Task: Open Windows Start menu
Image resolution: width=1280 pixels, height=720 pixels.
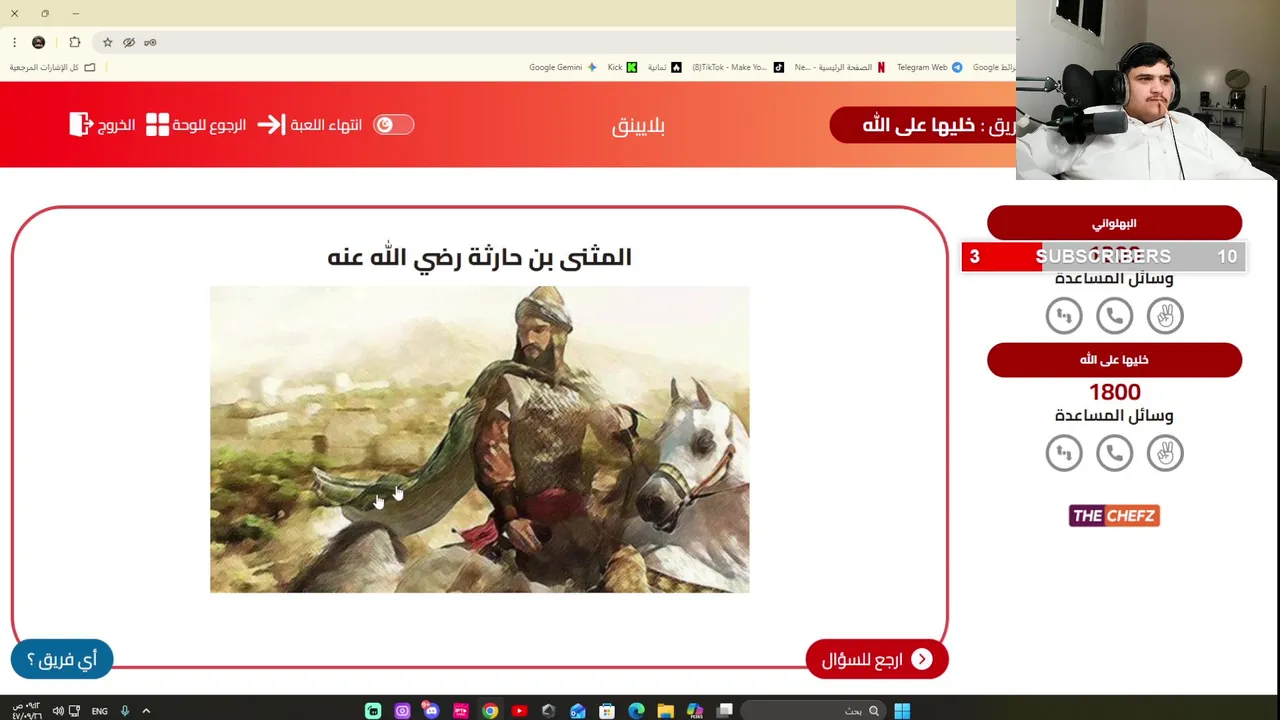Action: [x=902, y=711]
